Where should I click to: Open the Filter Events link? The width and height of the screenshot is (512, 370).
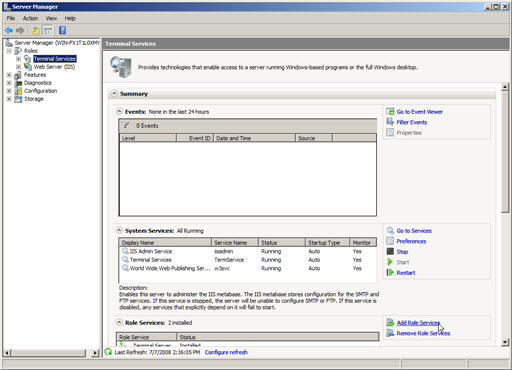click(x=412, y=122)
